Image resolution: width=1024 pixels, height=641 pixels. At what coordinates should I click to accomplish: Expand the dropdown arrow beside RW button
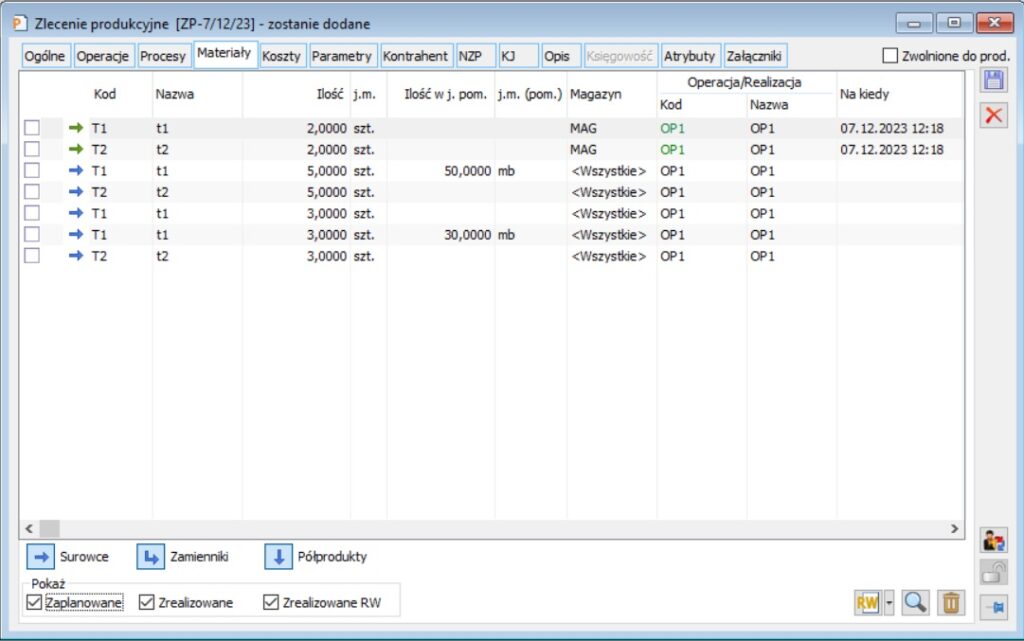889,602
